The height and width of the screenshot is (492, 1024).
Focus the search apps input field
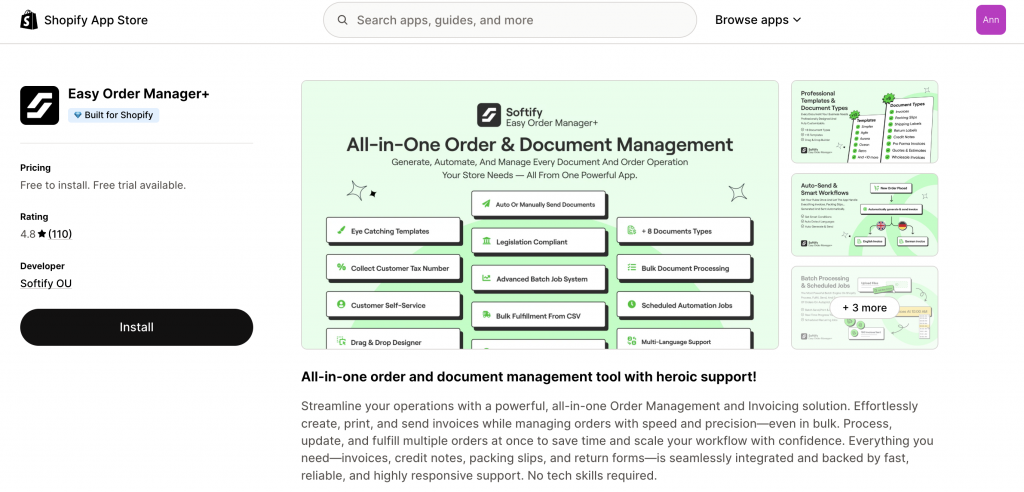click(509, 20)
